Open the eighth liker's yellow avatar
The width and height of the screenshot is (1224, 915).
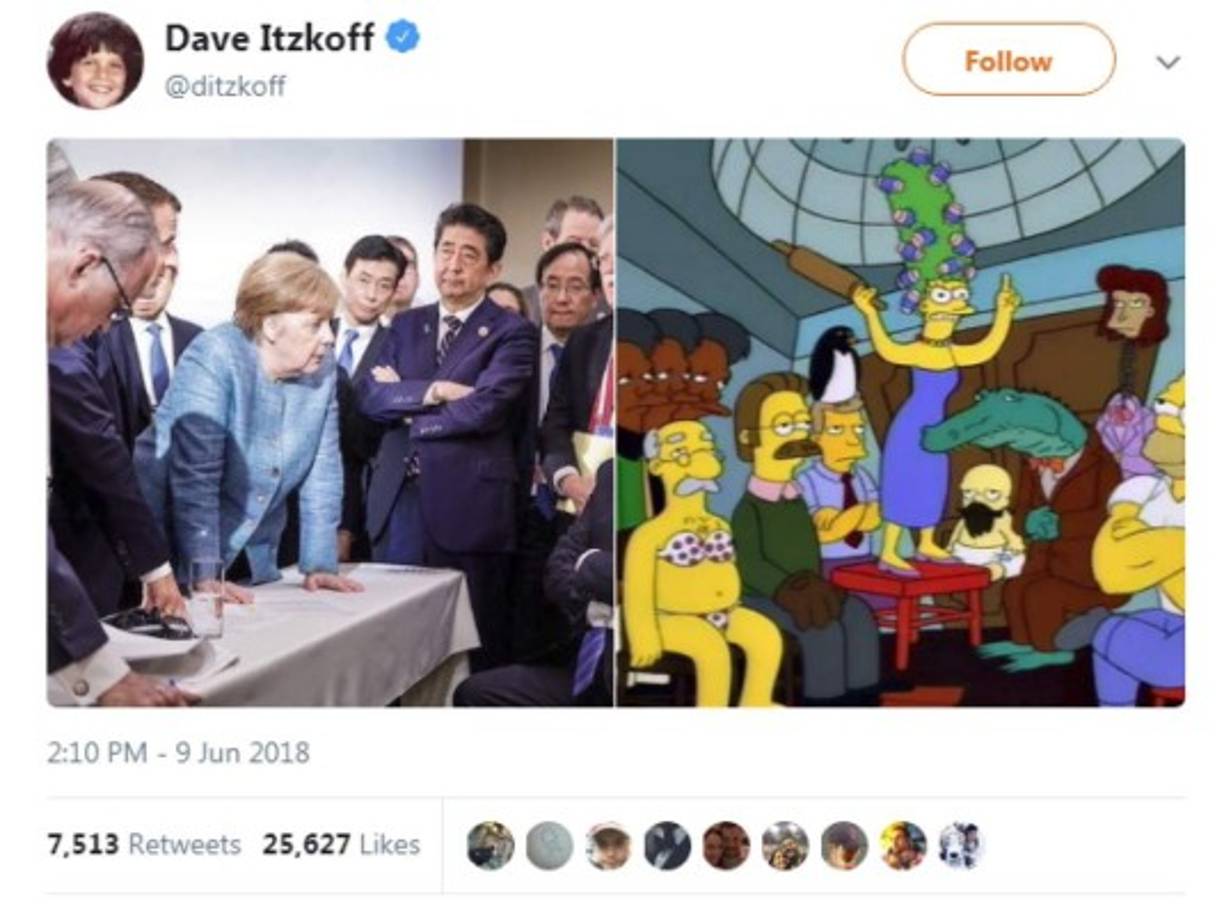[x=903, y=846]
